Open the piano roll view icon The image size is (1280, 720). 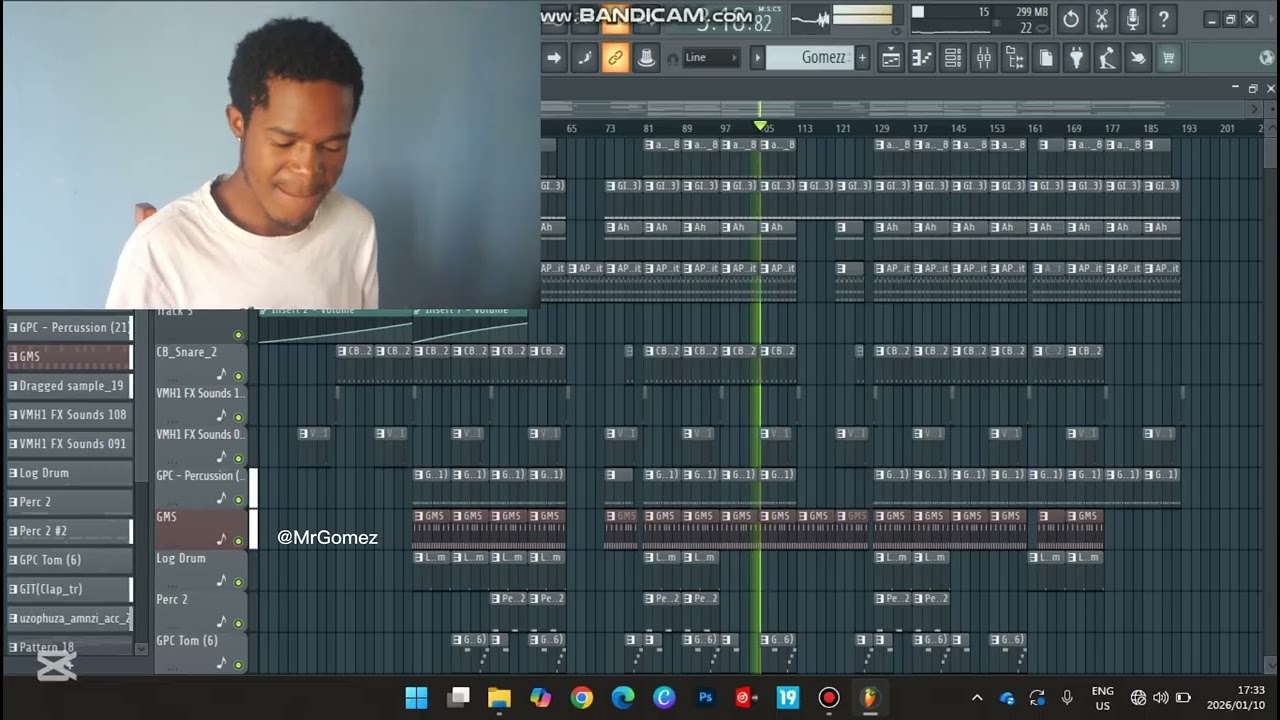tap(921, 58)
